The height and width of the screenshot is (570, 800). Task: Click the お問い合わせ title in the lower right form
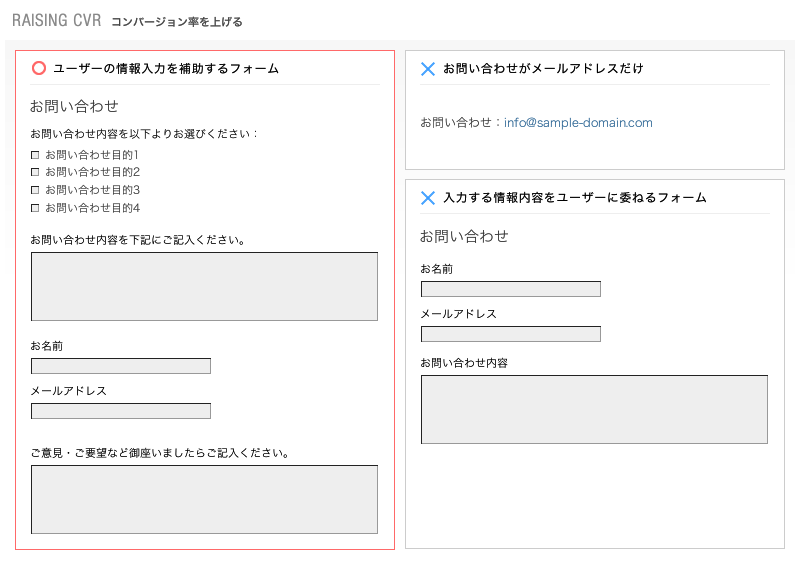coord(464,236)
